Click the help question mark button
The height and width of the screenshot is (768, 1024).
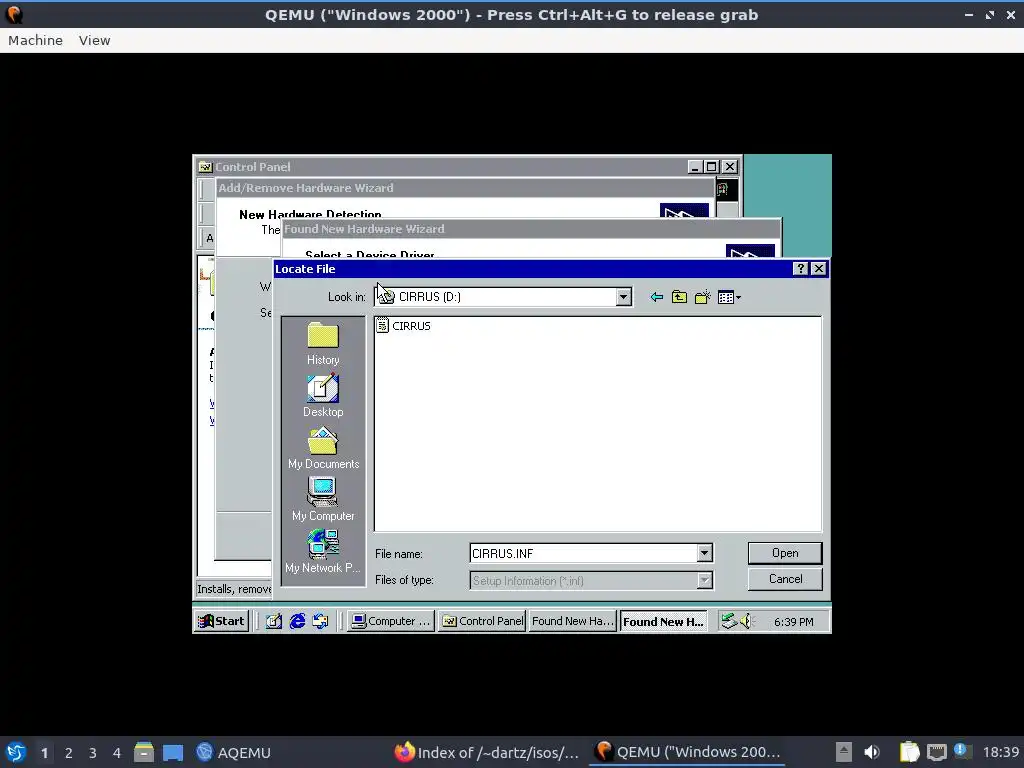800,268
